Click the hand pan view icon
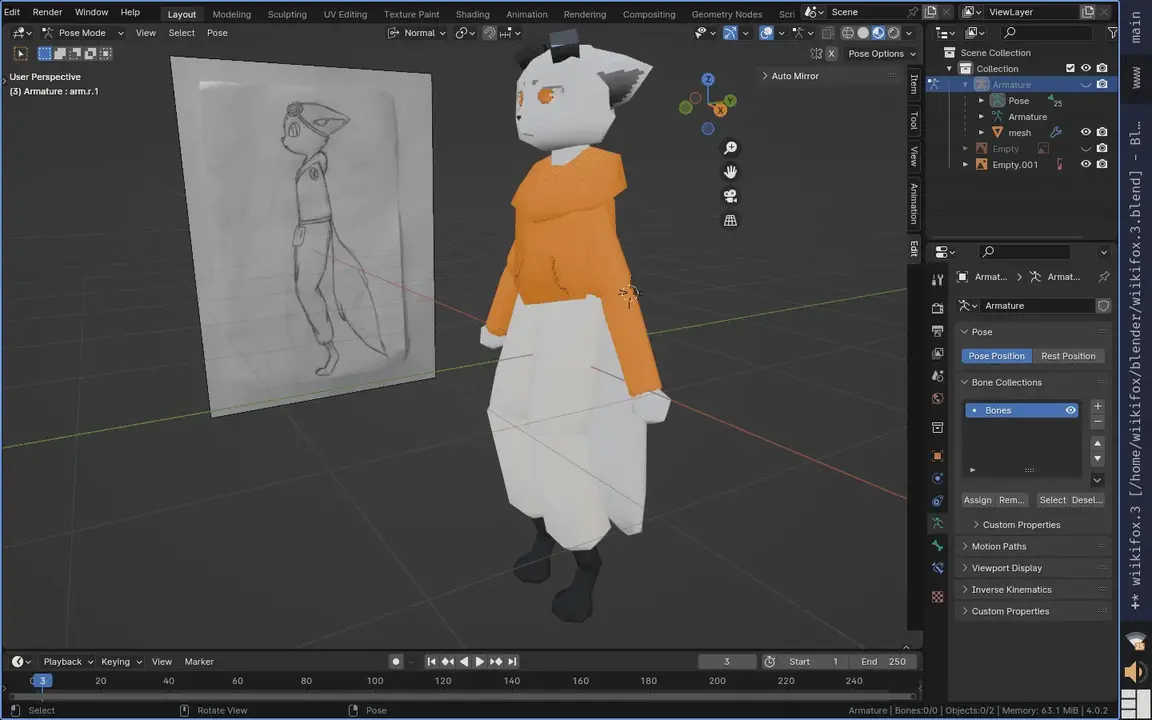Viewport: 1152px width, 720px height. point(730,172)
